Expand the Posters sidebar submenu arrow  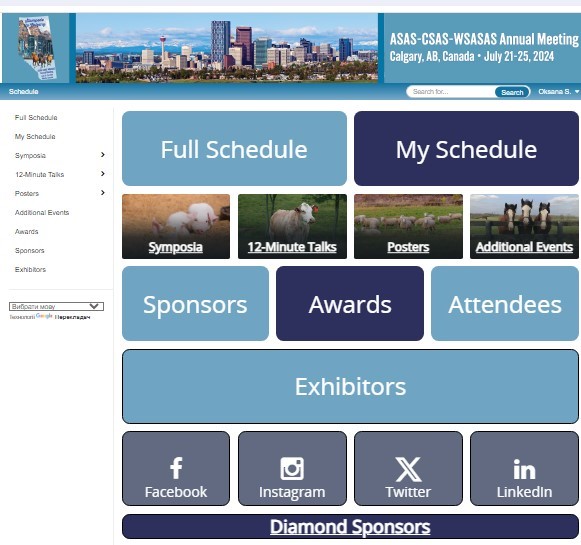click(x=103, y=193)
